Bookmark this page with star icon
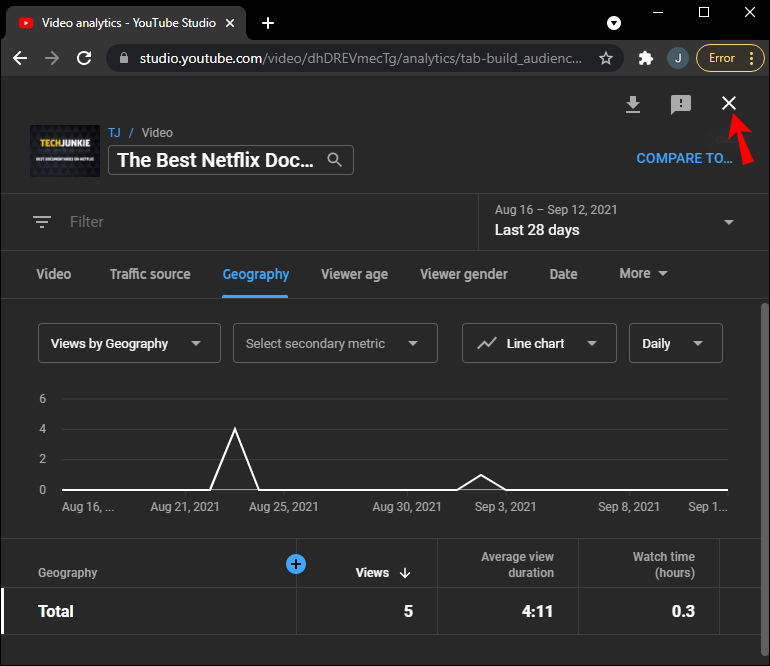 (605, 58)
